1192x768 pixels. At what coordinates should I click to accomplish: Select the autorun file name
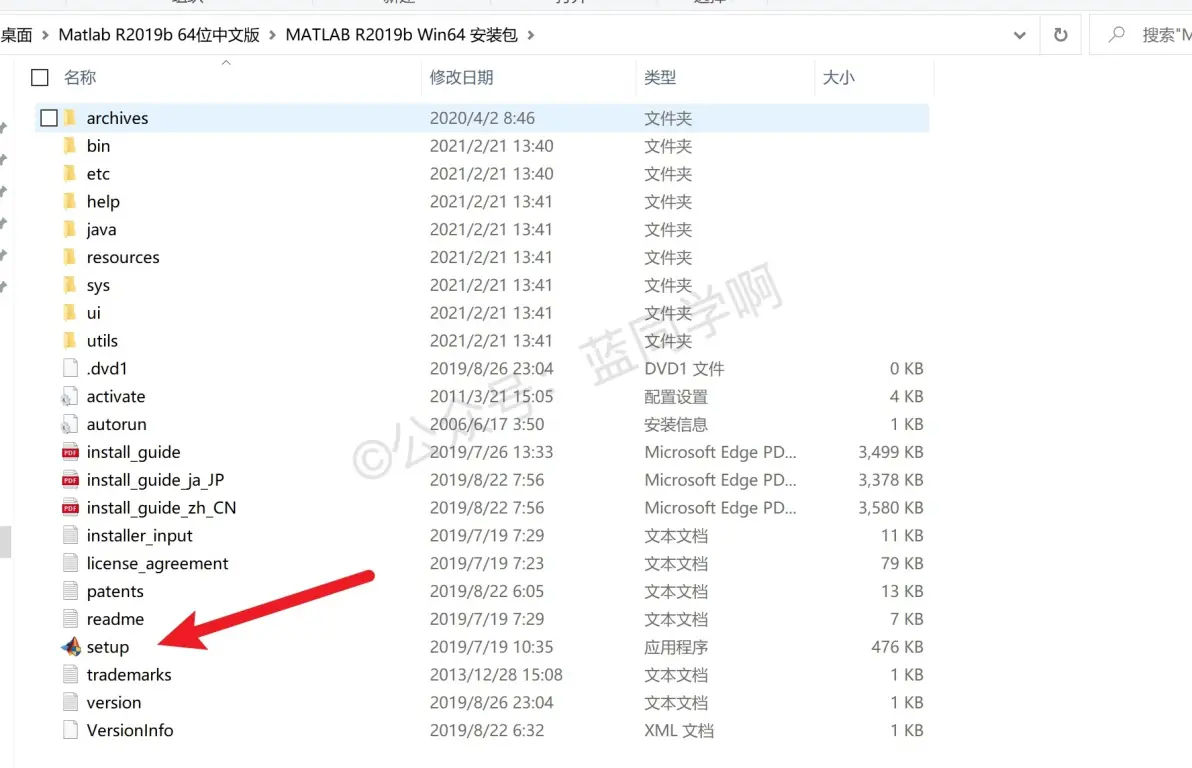click(x=116, y=424)
